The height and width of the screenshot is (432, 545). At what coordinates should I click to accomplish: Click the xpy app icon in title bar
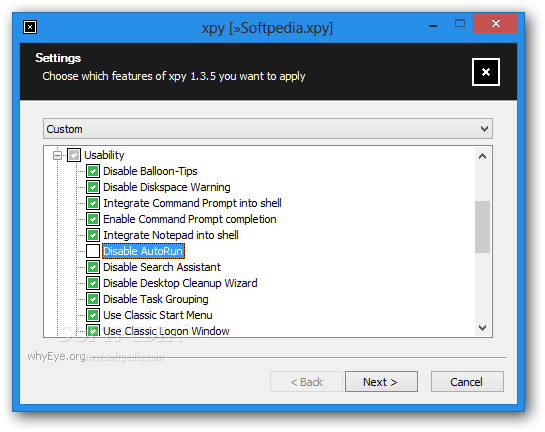[30, 27]
